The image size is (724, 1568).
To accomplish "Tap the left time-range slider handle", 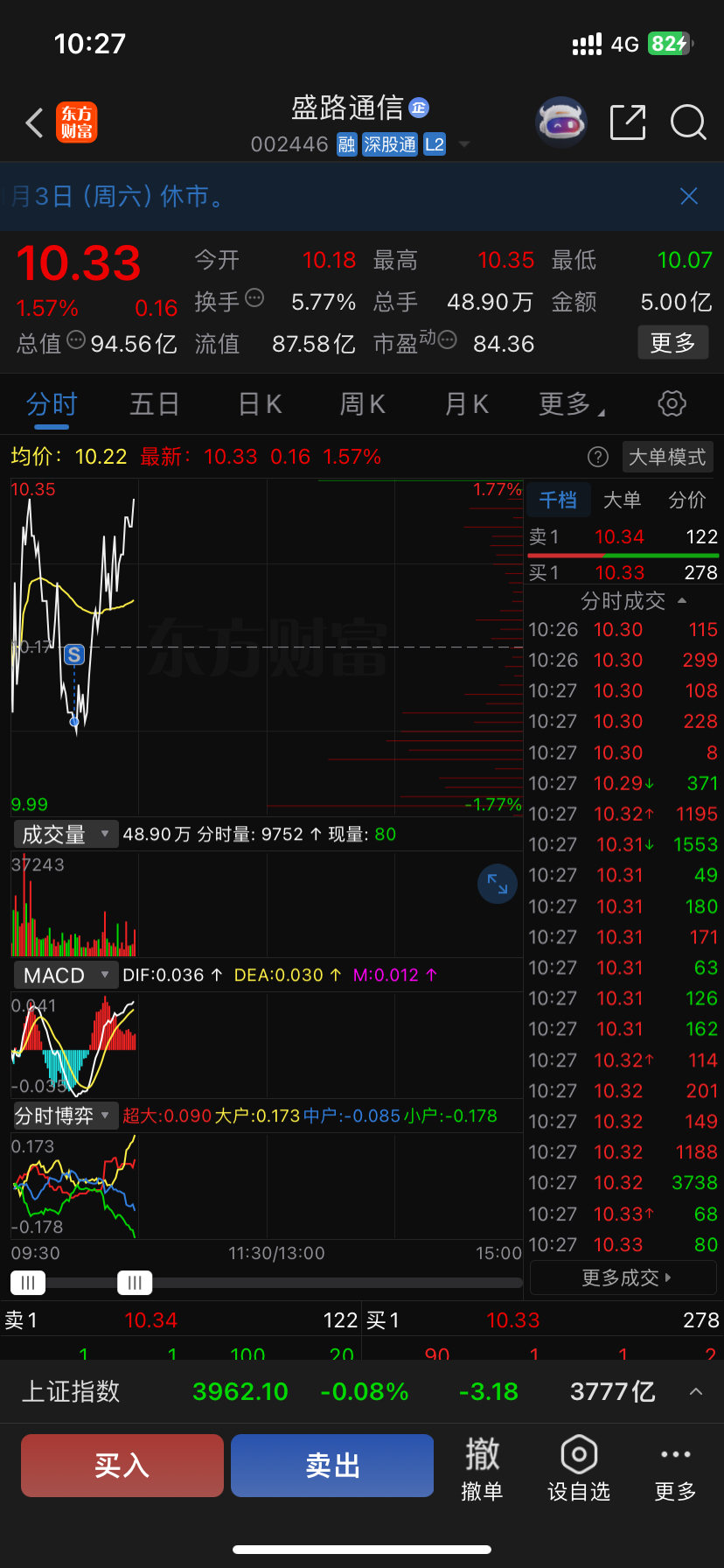I will point(28,1283).
